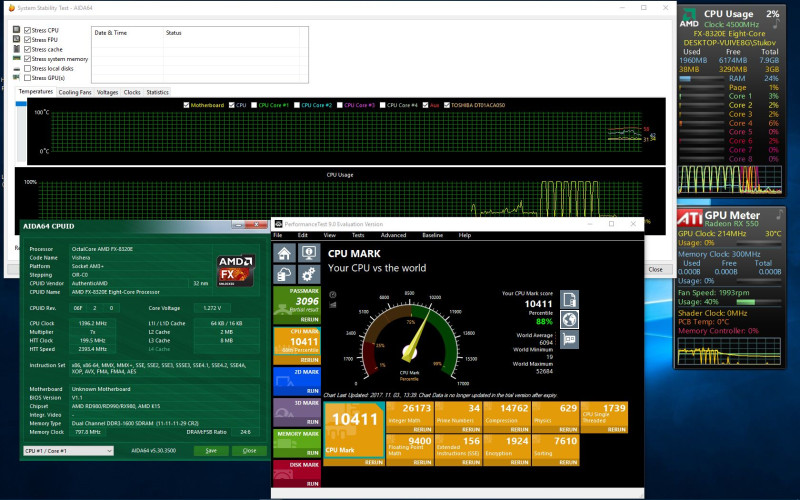This screenshot has width=800, height=500.
Task: Open the PerformanceTest File menu
Action: coord(278,235)
